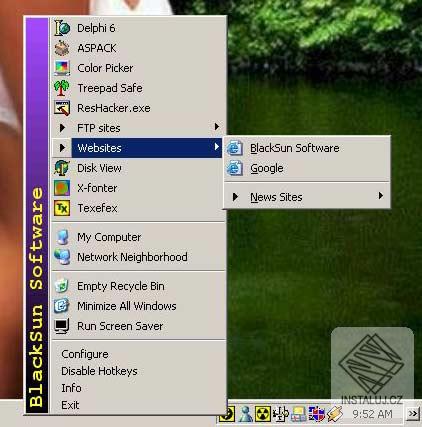This screenshot has width=422, height=427.
Task: Open Color Picker via its icon
Action: click(62, 68)
